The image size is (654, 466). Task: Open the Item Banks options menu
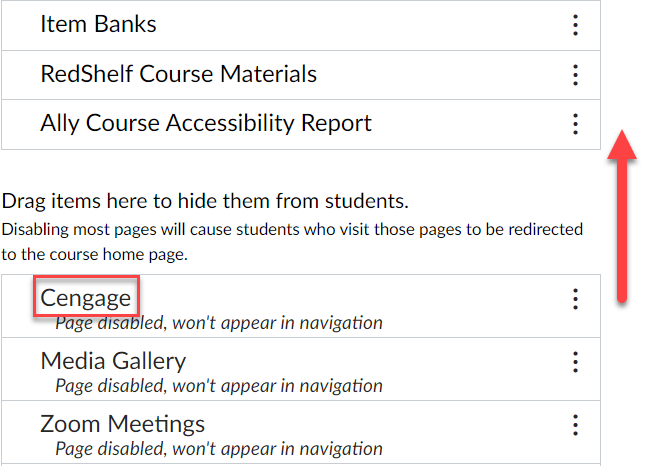click(x=575, y=25)
